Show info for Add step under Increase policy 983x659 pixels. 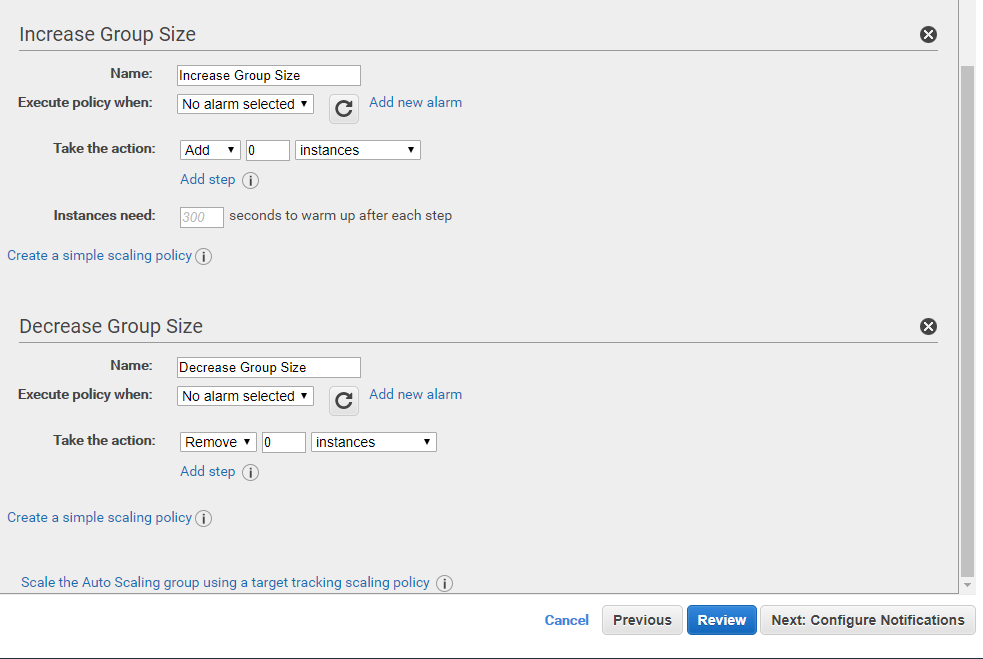point(251,181)
